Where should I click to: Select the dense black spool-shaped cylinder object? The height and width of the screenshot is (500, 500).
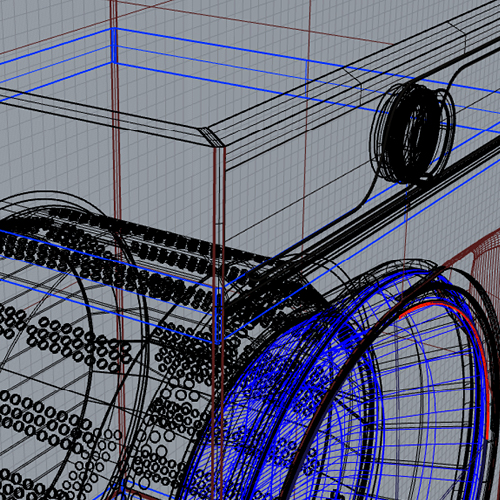pos(413,133)
